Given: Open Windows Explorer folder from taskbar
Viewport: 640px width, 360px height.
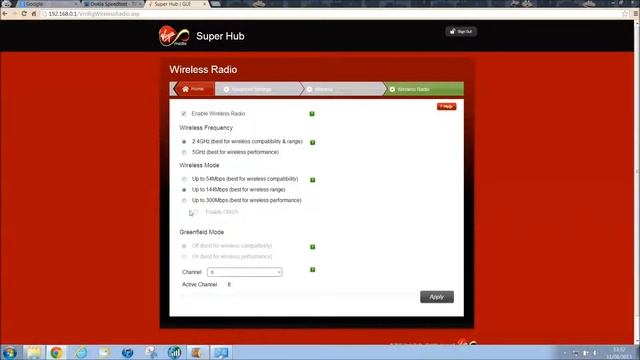Looking at the screenshot, I should click(x=34, y=352).
